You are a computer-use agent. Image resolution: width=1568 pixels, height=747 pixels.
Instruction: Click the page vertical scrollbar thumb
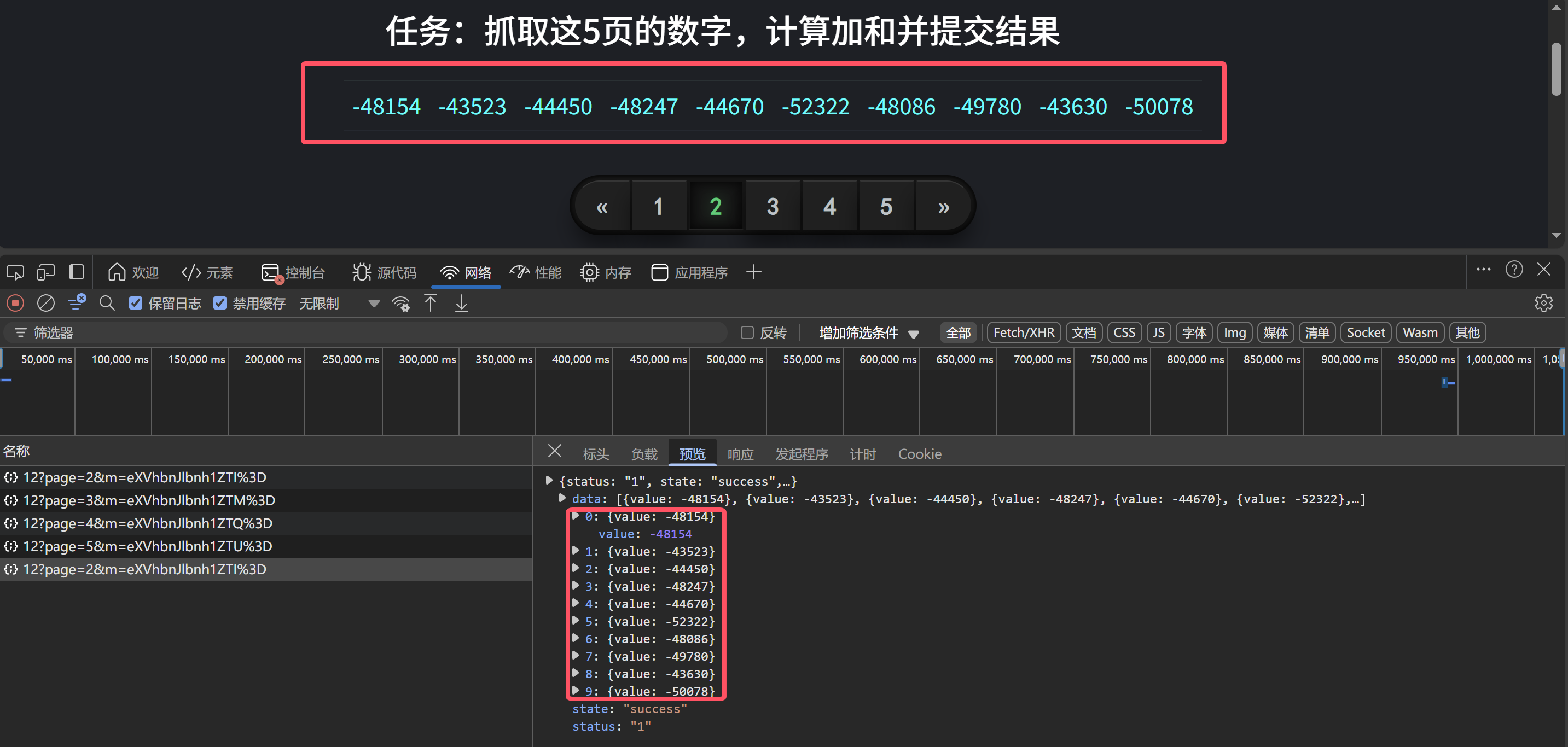click(x=1556, y=68)
